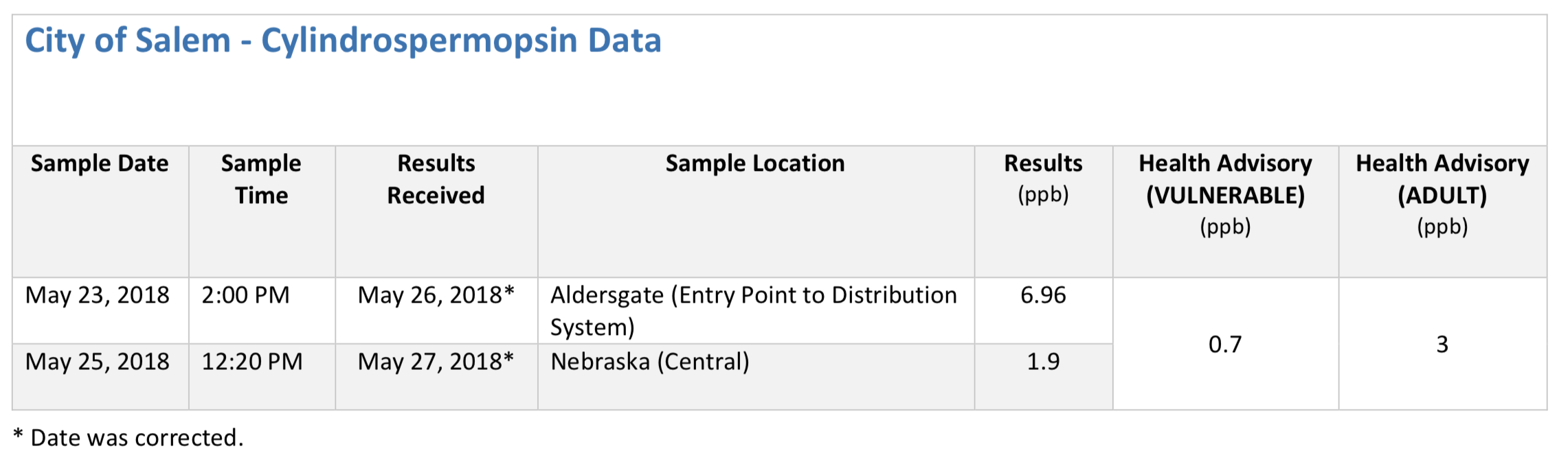1568x464 pixels.
Task: Click the Health Advisory (VULNERABLE) header
Action: [1224, 194]
